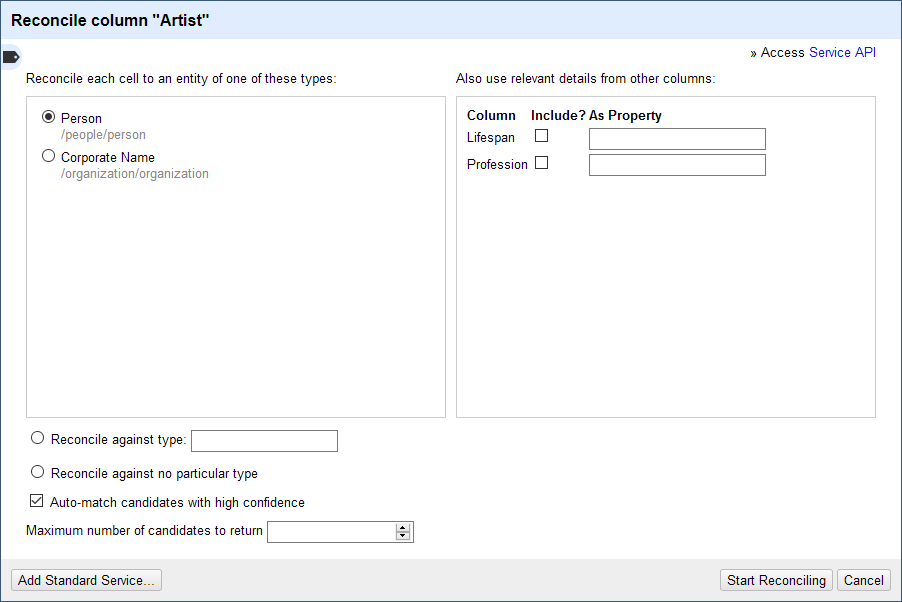Increase maximum candidates with the up arrow
The image size is (902, 602).
click(403, 527)
